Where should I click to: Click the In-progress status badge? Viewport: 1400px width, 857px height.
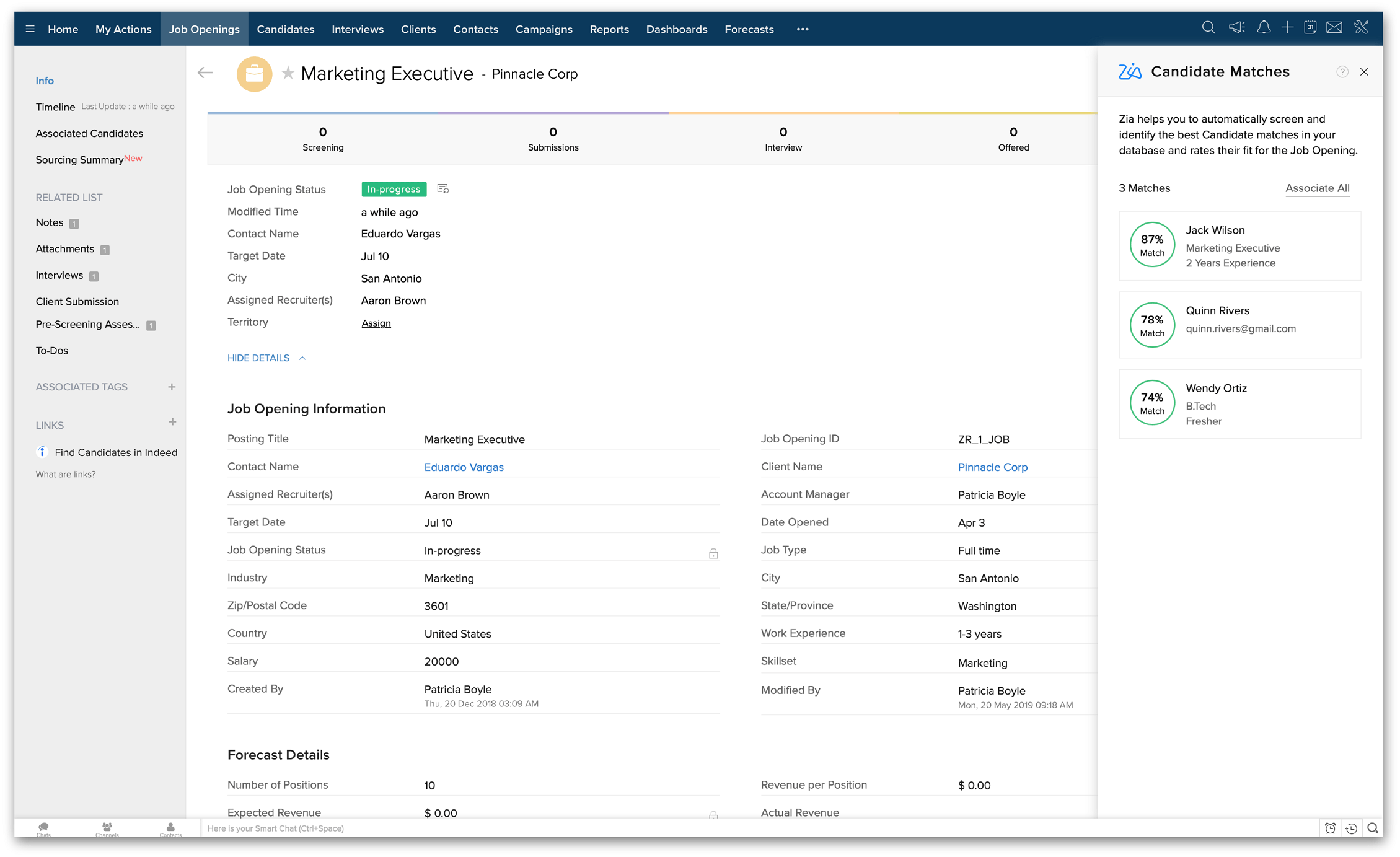(x=394, y=189)
